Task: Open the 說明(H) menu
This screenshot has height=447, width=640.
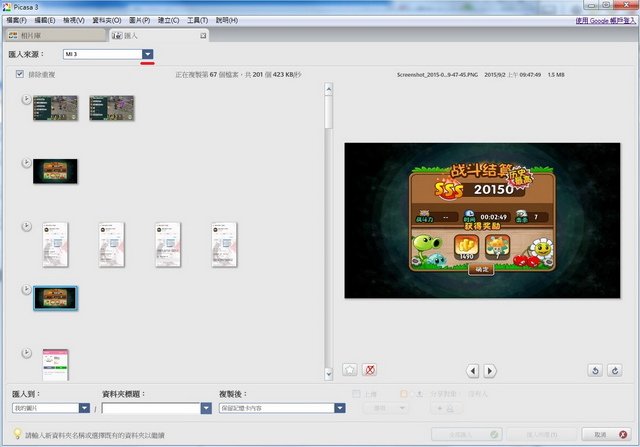Action: point(227,20)
